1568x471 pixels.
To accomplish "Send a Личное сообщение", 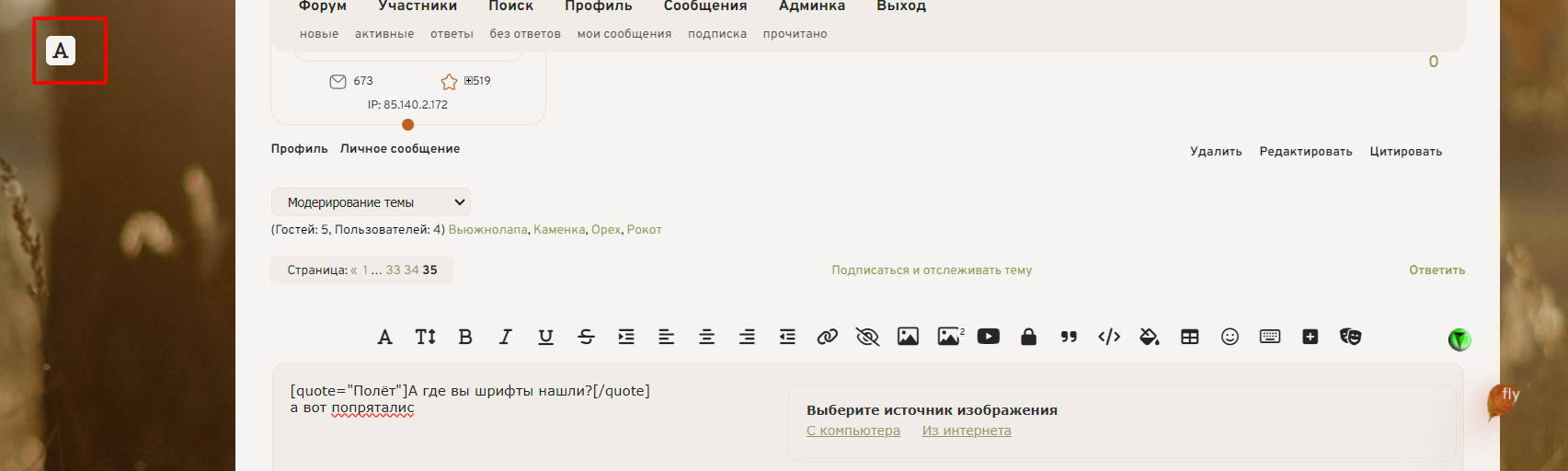I will [x=400, y=149].
